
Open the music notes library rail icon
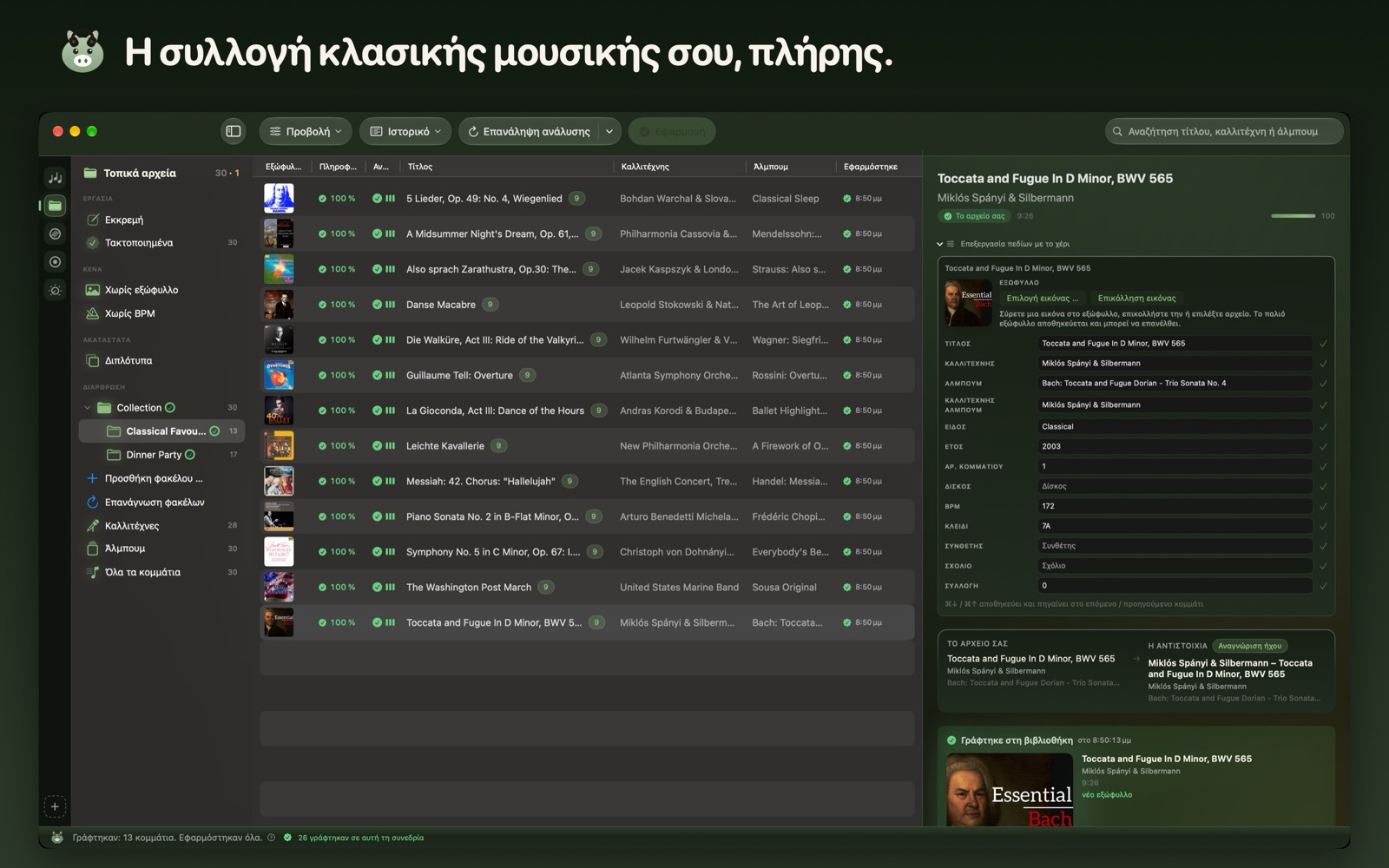[x=55, y=177]
